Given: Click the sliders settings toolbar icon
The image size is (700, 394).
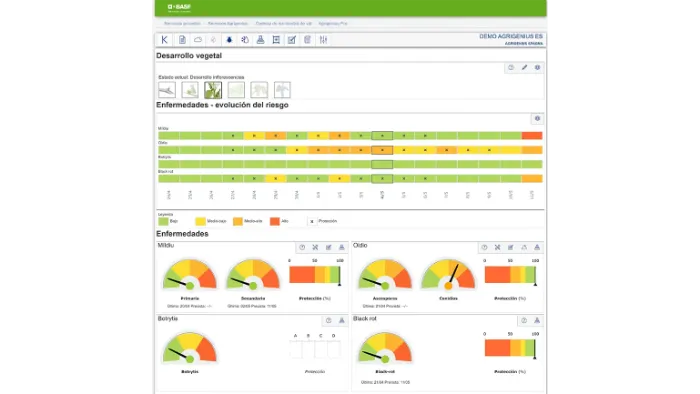Looking at the screenshot, I should (323, 40).
